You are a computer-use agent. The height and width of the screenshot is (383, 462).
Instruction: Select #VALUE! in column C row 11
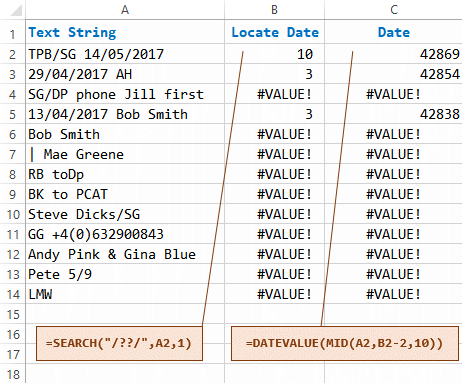click(x=393, y=234)
